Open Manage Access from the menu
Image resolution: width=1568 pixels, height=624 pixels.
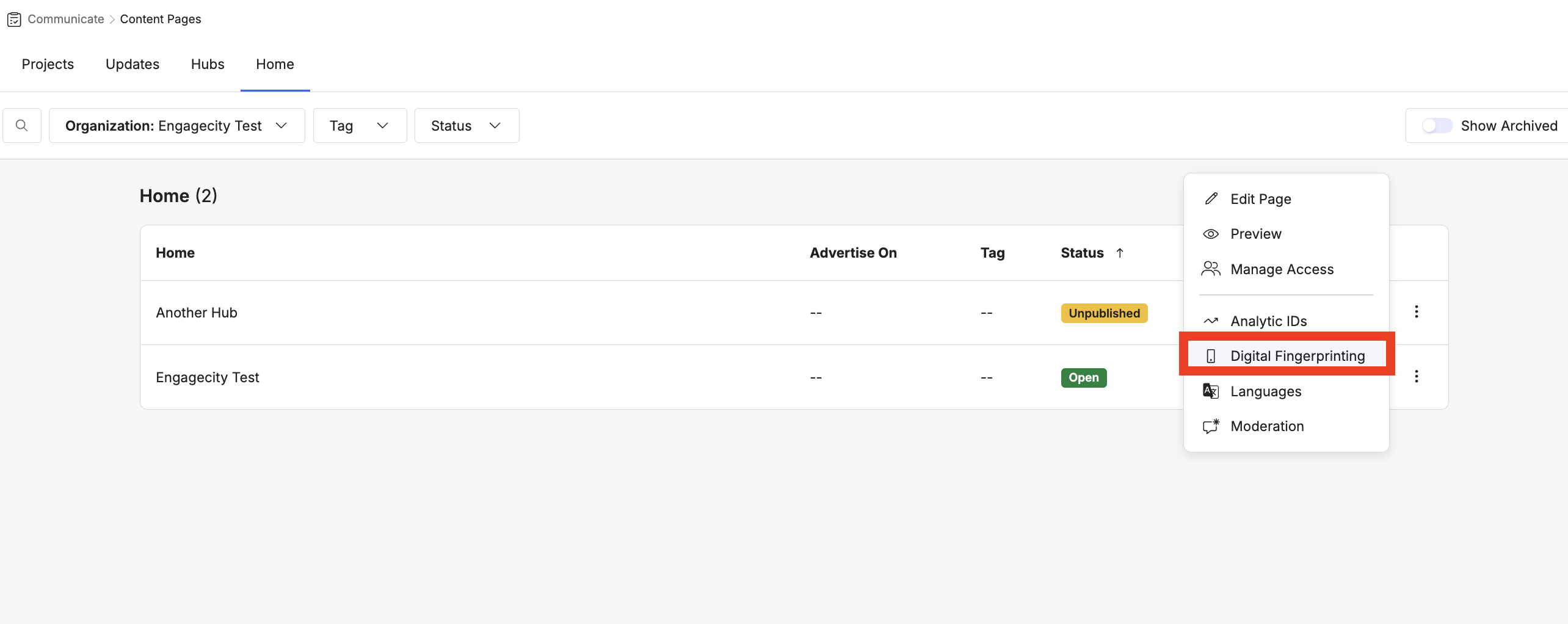[1282, 269]
